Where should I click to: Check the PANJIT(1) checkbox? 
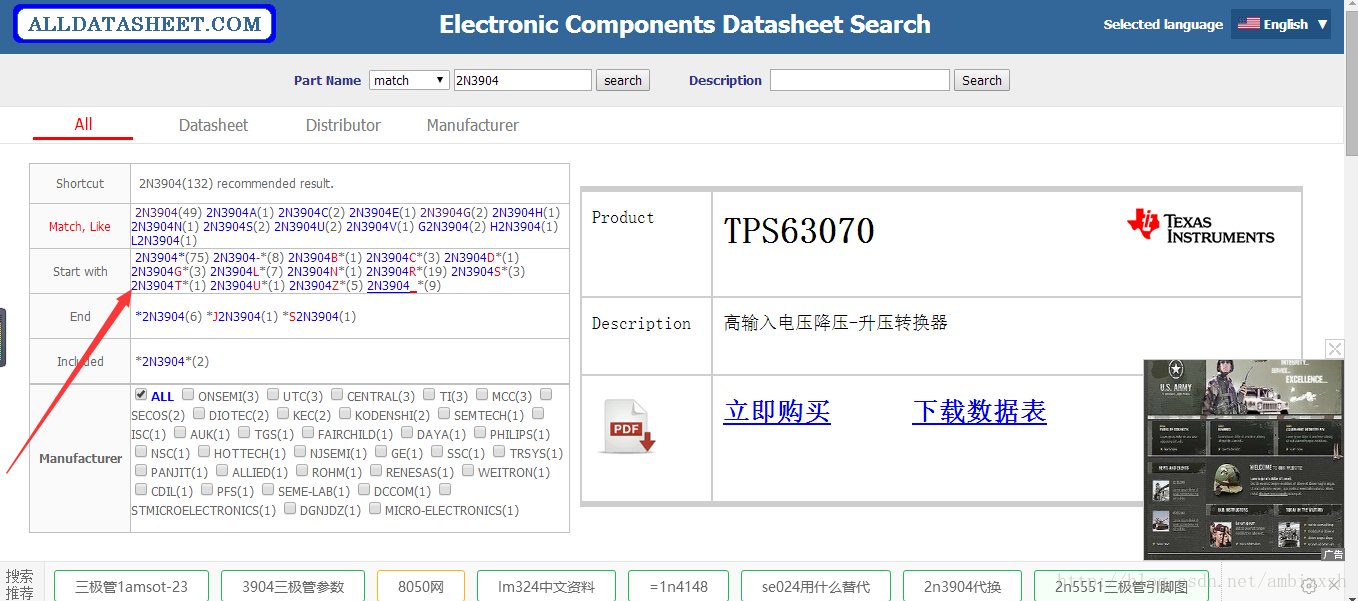141,471
